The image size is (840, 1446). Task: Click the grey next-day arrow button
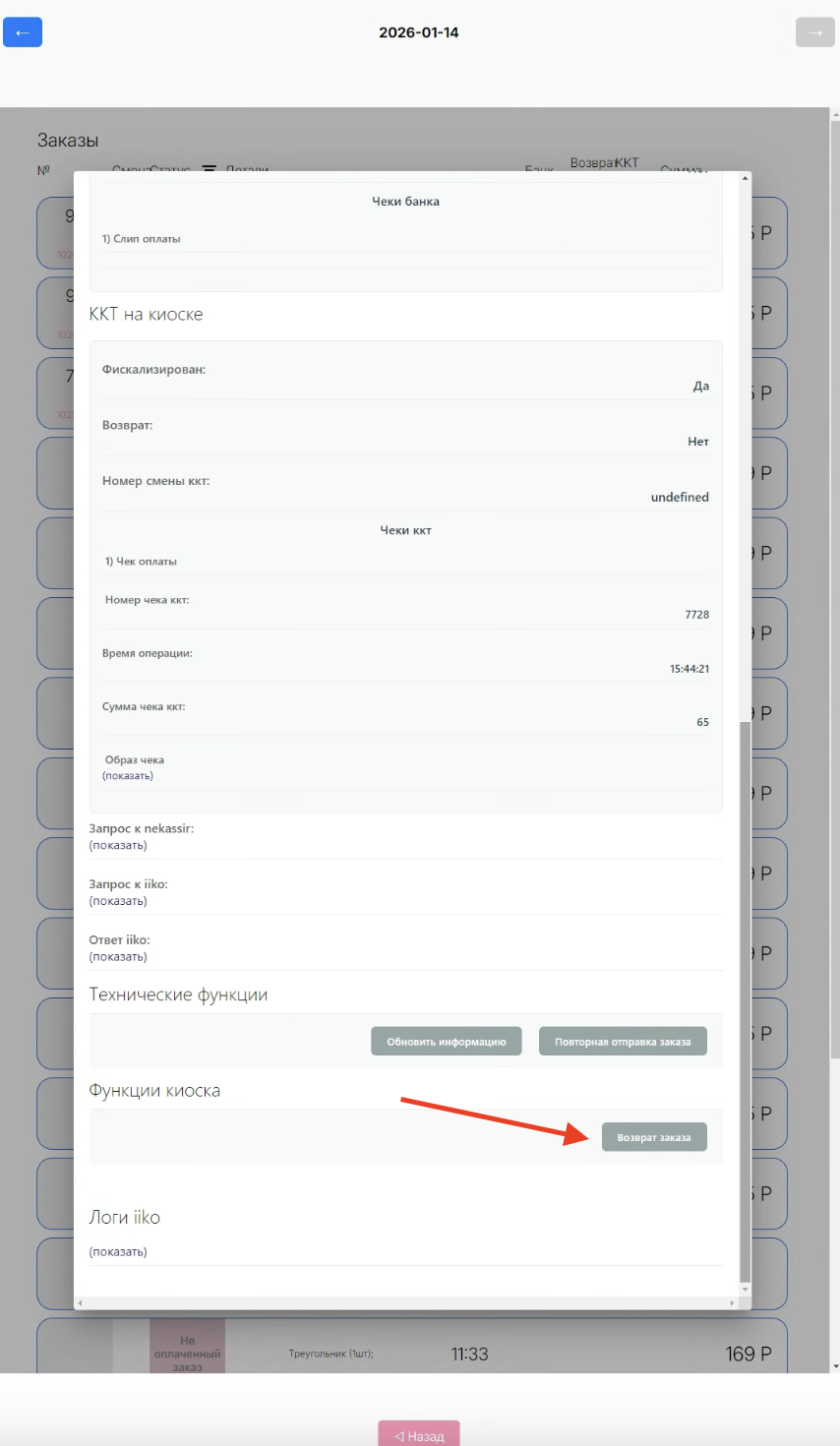coord(814,32)
